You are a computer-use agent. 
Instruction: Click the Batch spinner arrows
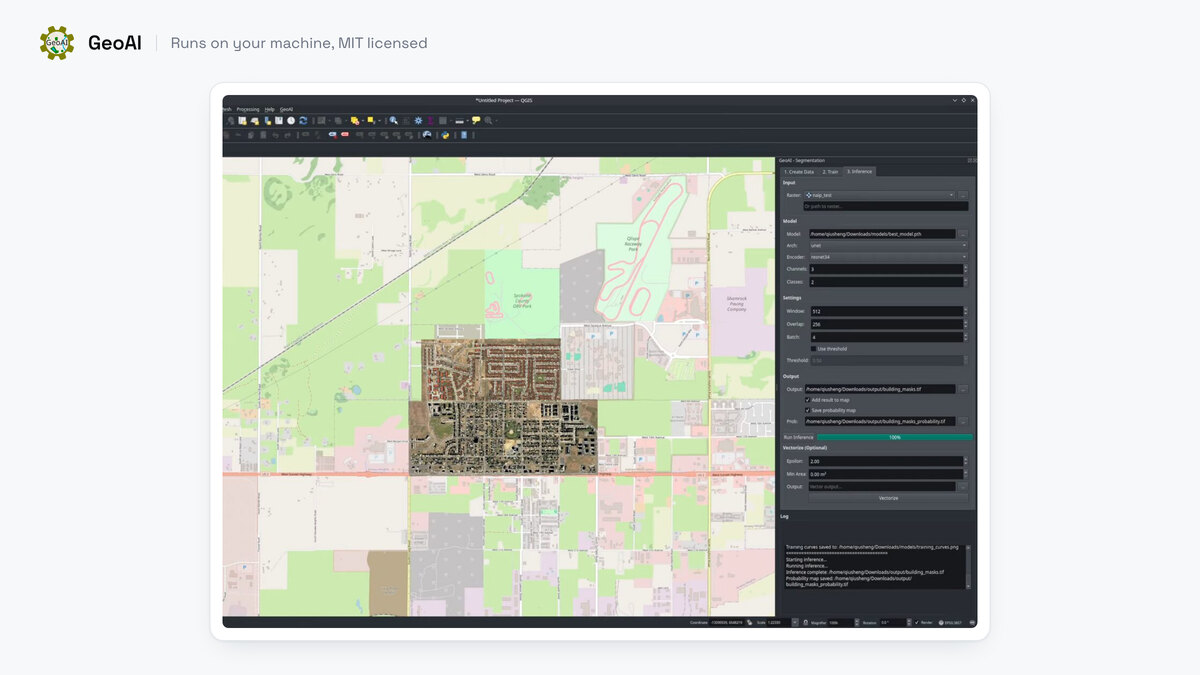click(x=966, y=337)
